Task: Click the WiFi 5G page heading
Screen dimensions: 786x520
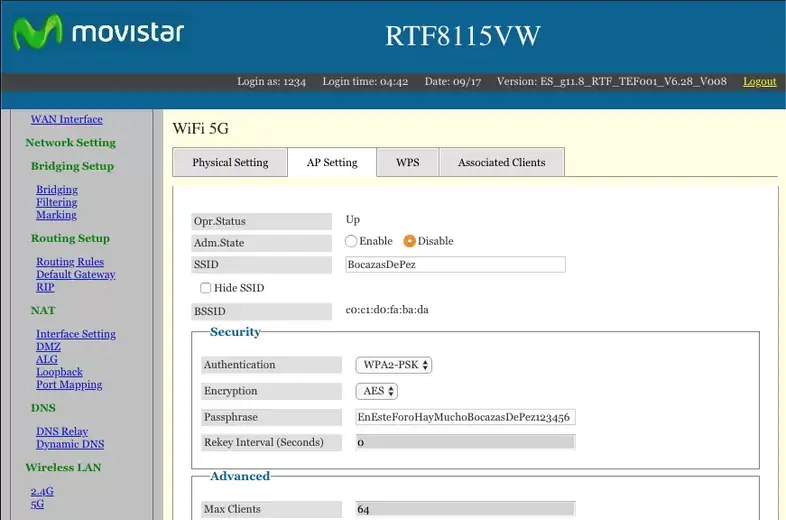Action: click(201, 128)
